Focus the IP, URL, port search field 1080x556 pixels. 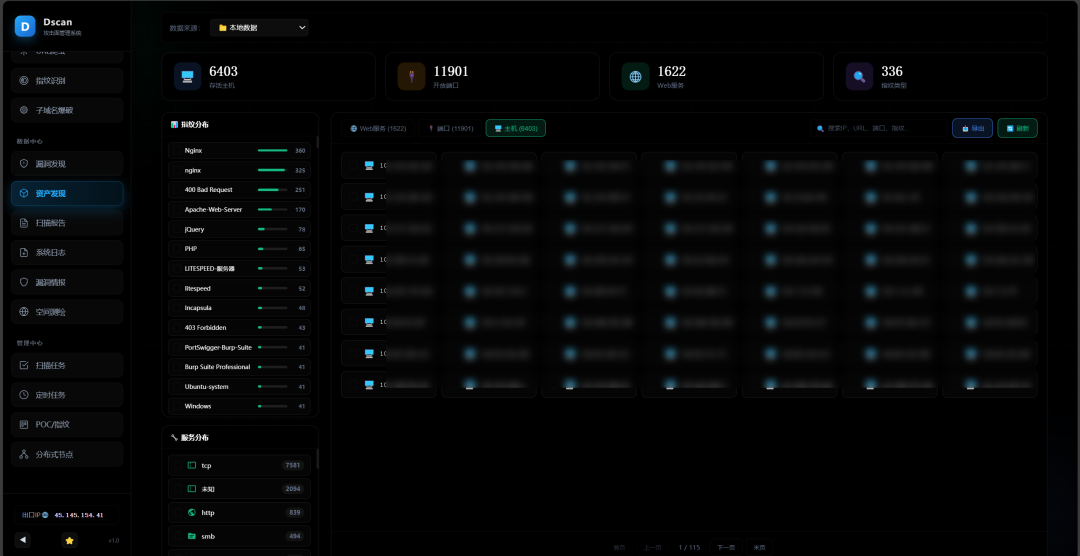click(x=879, y=128)
